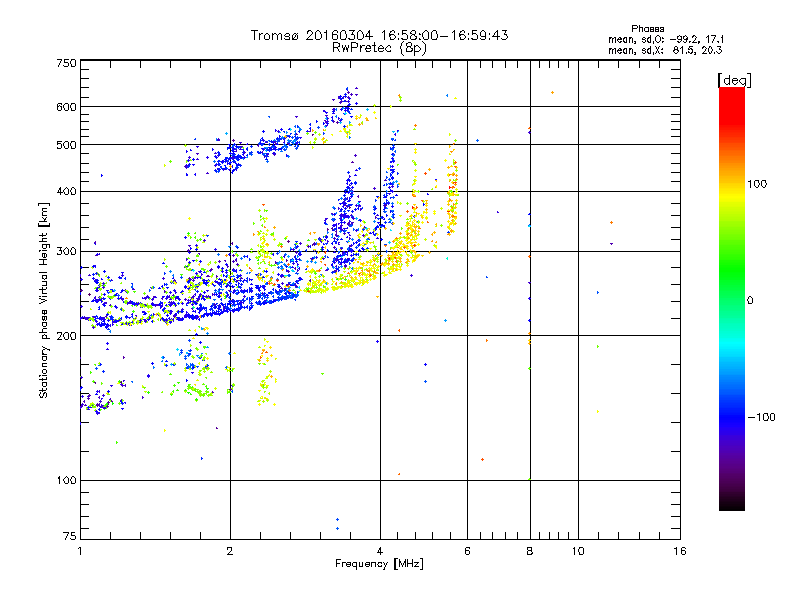Click the x-axis '6' frequency label
800x600 pixels.
[467, 551]
